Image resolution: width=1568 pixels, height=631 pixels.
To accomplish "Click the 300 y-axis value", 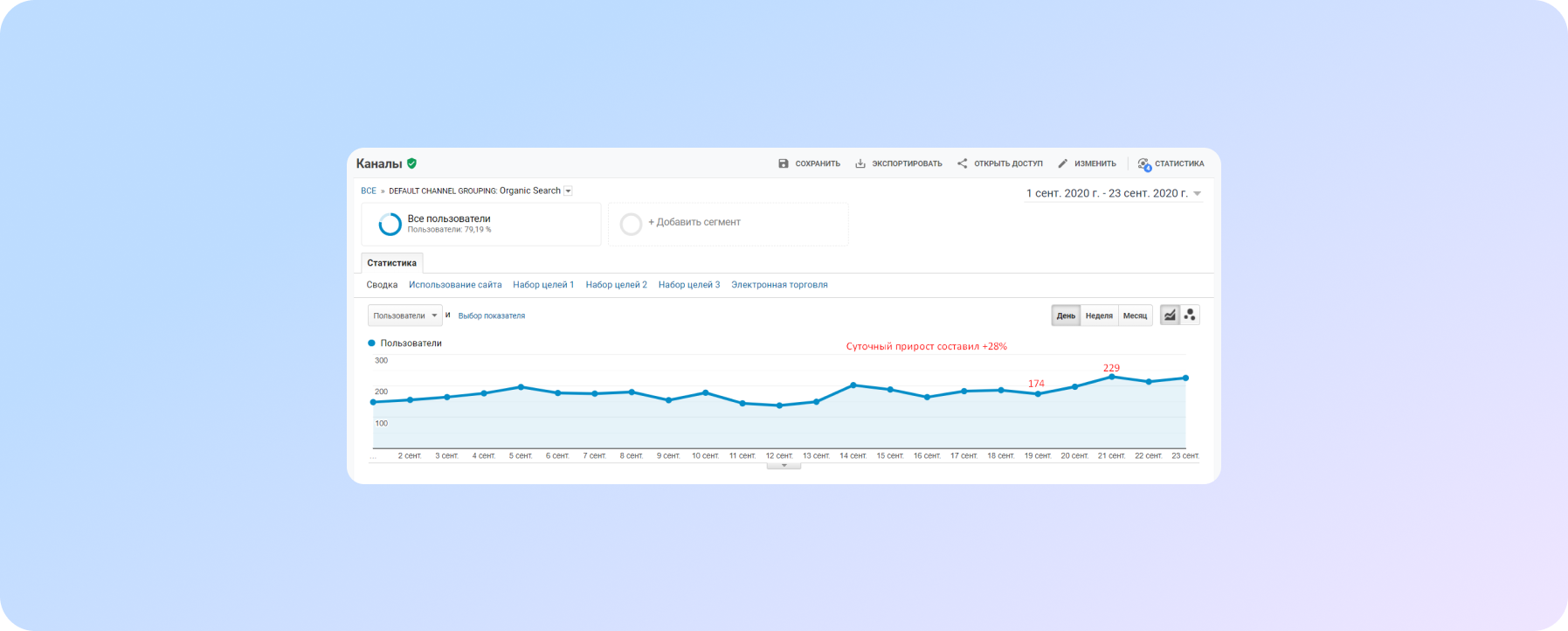I will (x=381, y=360).
